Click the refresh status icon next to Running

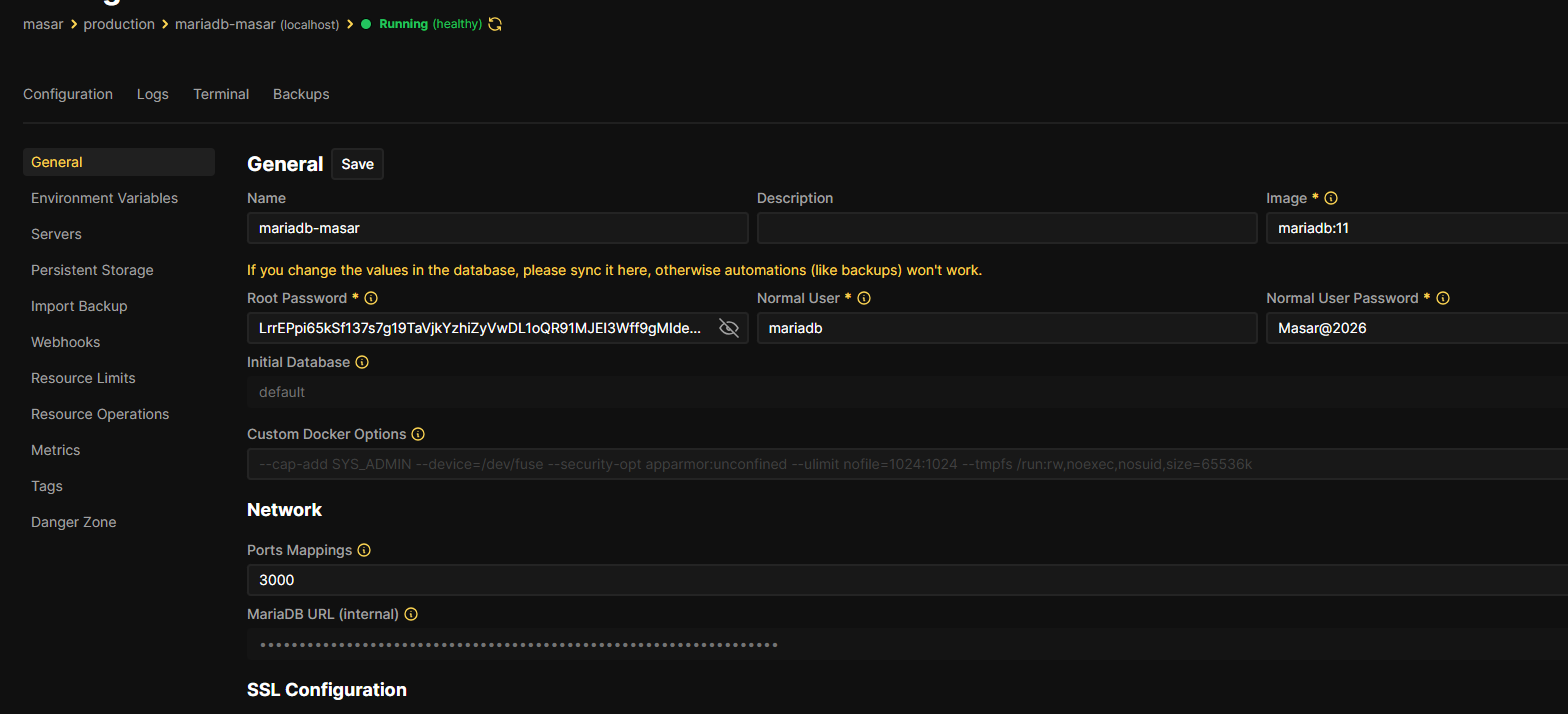click(x=494, y=24)
